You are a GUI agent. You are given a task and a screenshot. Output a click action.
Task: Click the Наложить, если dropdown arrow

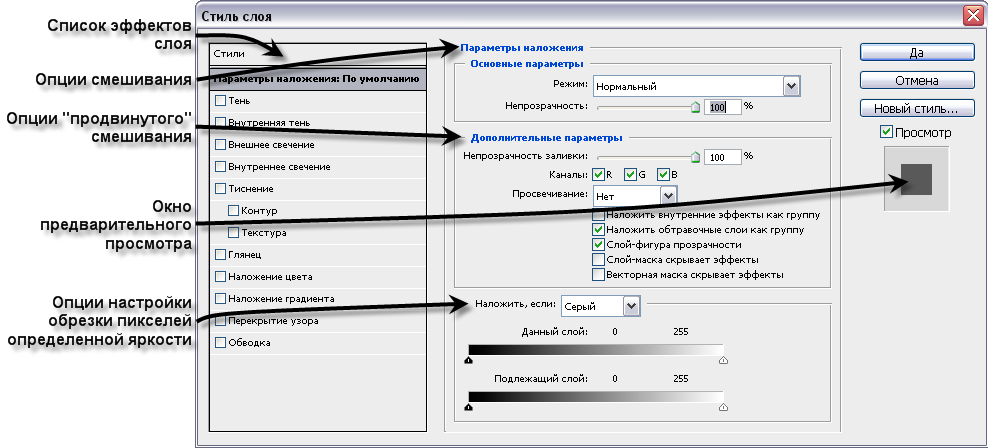(x=631, y=306)
